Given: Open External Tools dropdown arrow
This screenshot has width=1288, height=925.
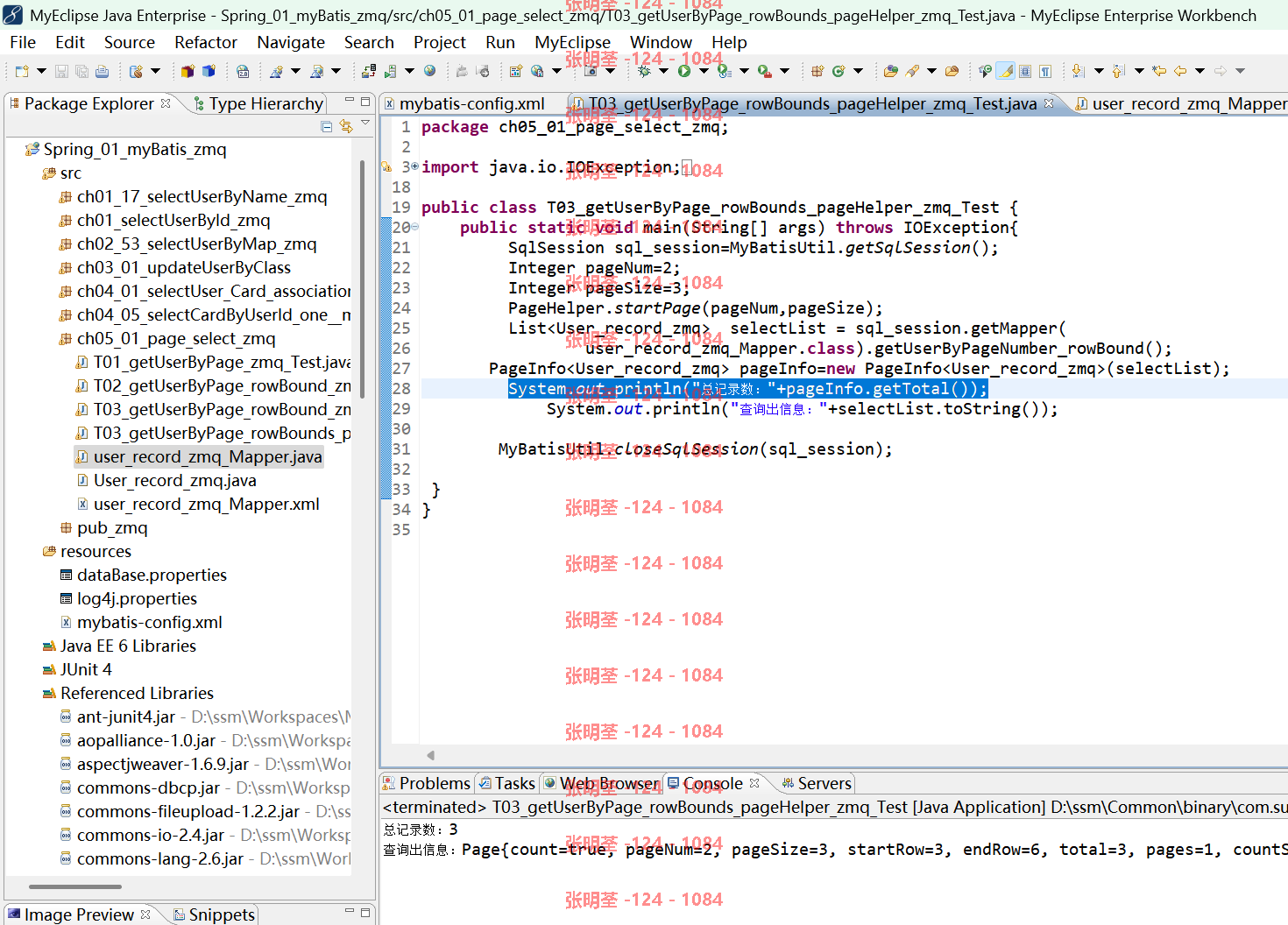Looking at the screenshot, I should pyautogui.click(x=784, y=71).
